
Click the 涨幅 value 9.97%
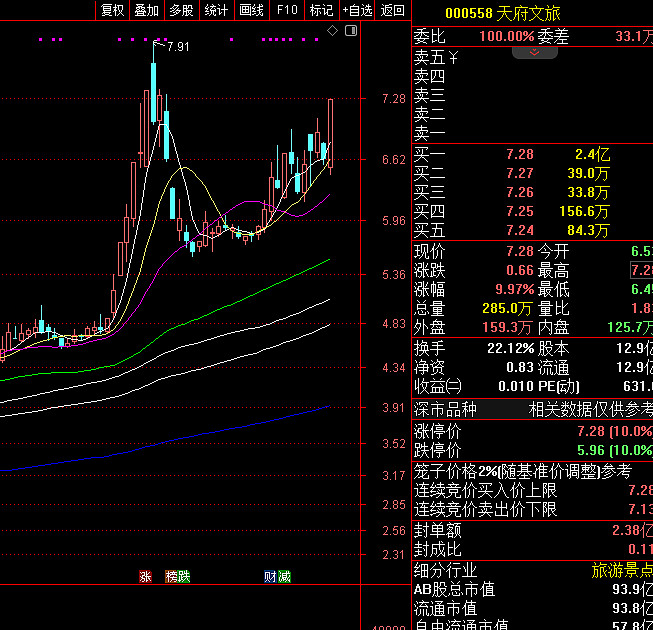(x=515, y=289)
